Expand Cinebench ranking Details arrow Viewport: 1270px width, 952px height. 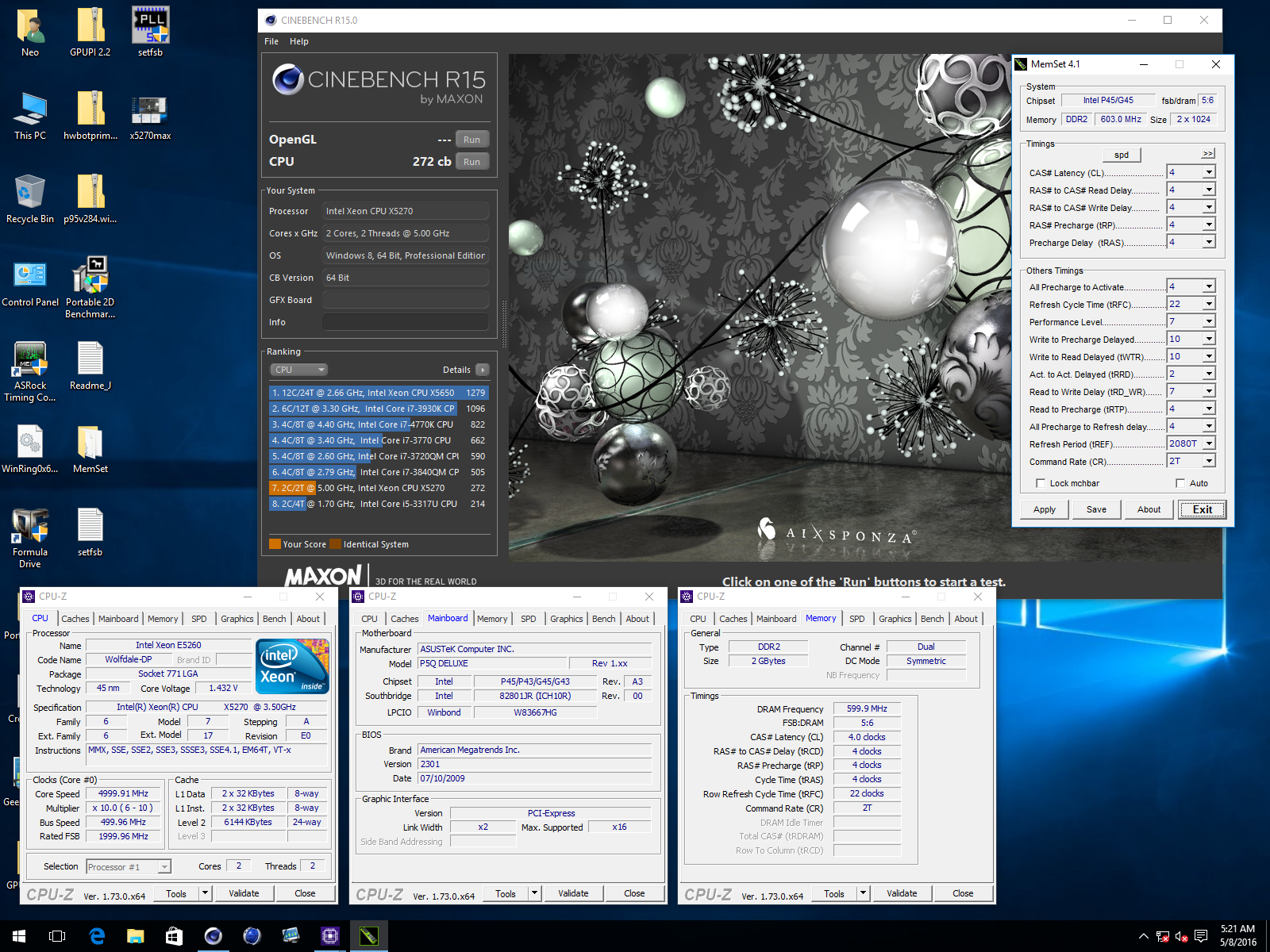coord(483,370)
